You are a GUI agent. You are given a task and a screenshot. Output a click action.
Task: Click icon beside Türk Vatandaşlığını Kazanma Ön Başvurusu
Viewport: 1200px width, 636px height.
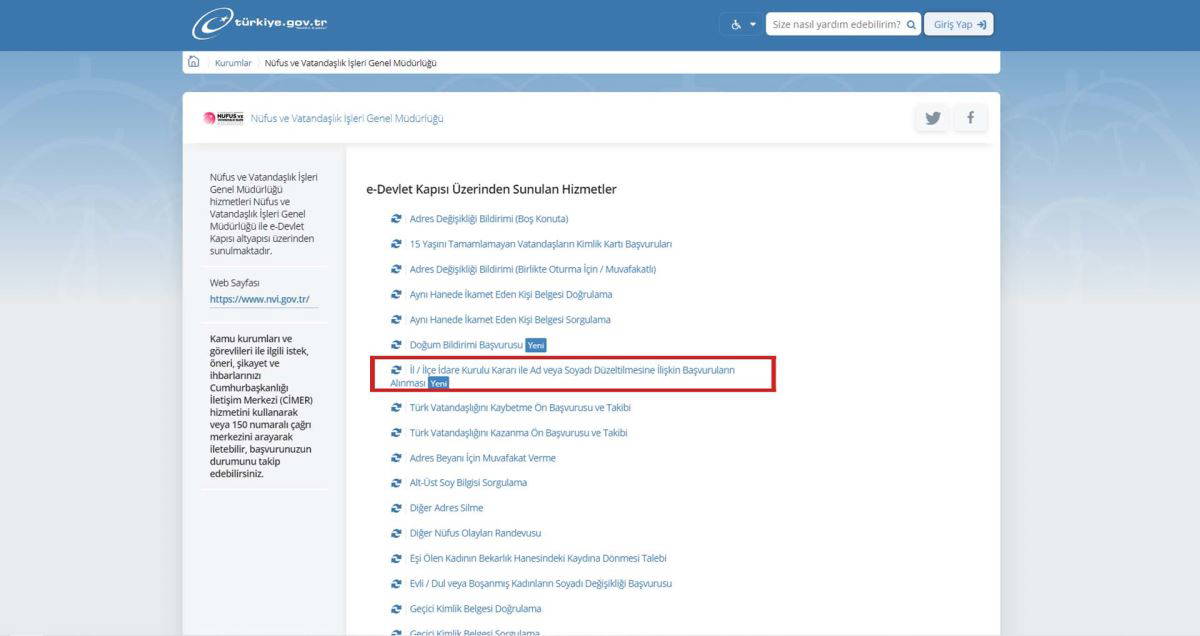(x=396, y=433)
